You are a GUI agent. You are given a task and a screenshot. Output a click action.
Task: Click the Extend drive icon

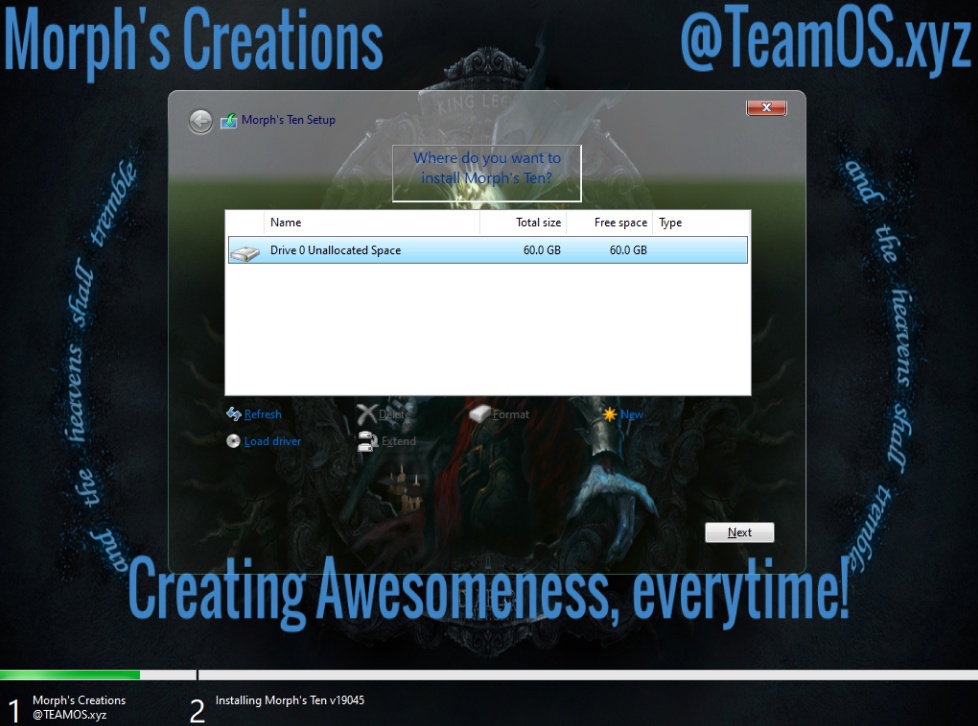tap(367, 442)
